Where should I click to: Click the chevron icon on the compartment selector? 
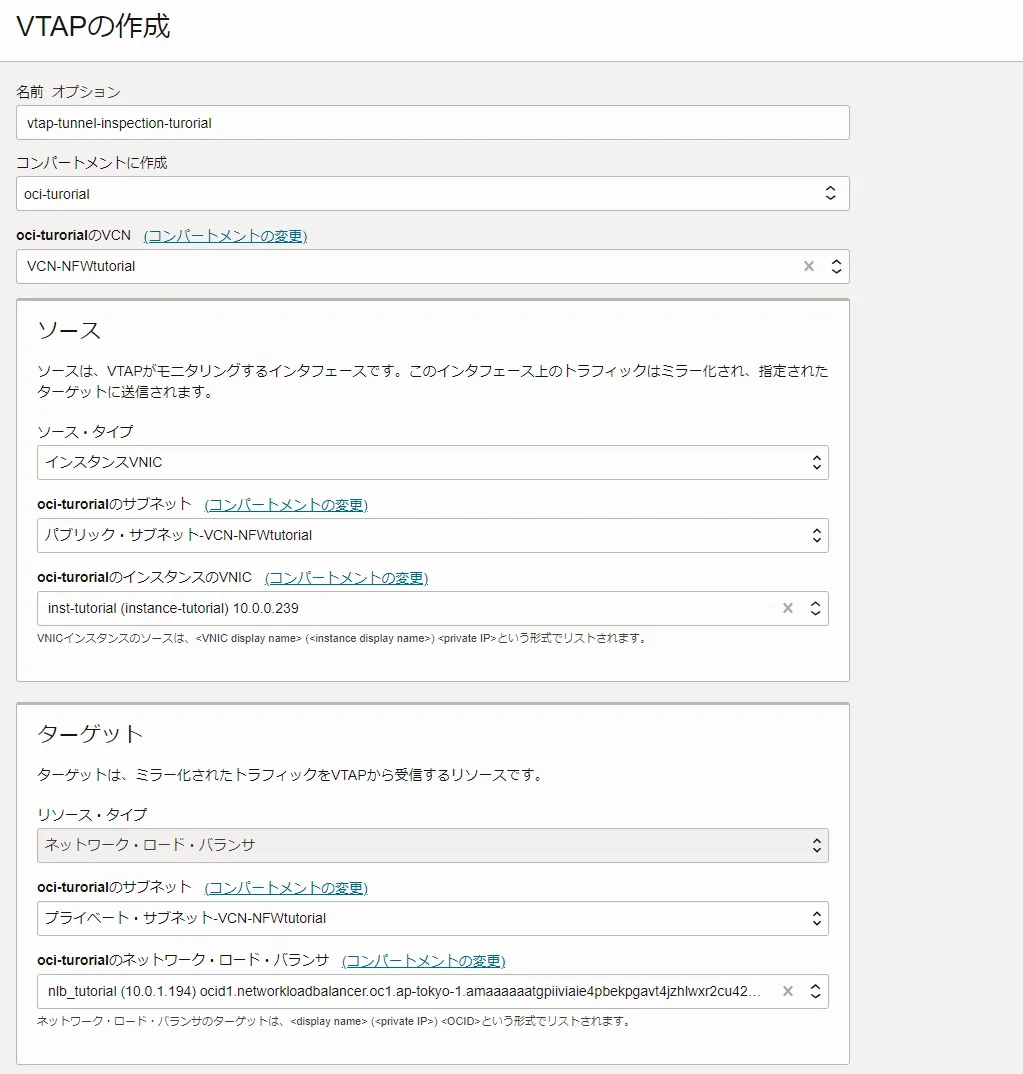(x=830, y=193)
